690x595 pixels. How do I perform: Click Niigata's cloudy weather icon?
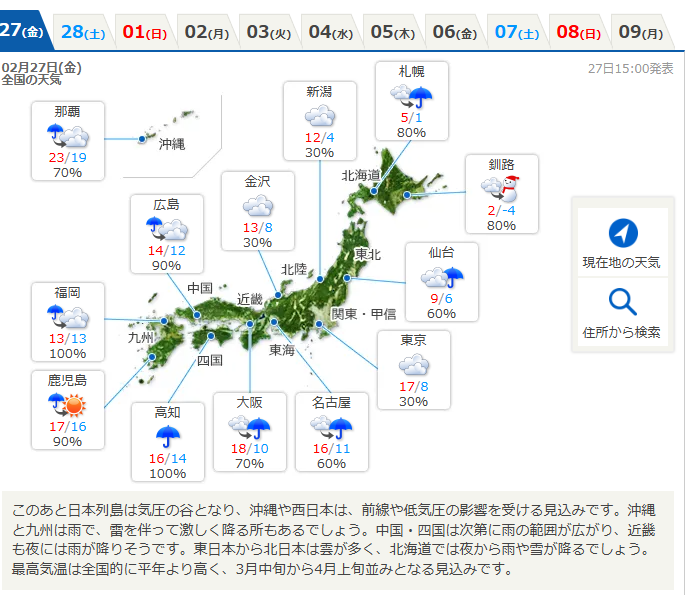tap(320, 116)
